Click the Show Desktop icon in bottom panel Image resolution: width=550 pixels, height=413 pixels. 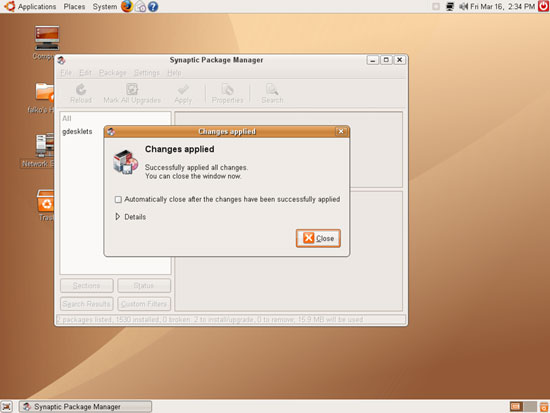pyautogui.click(x=6, y=407)
